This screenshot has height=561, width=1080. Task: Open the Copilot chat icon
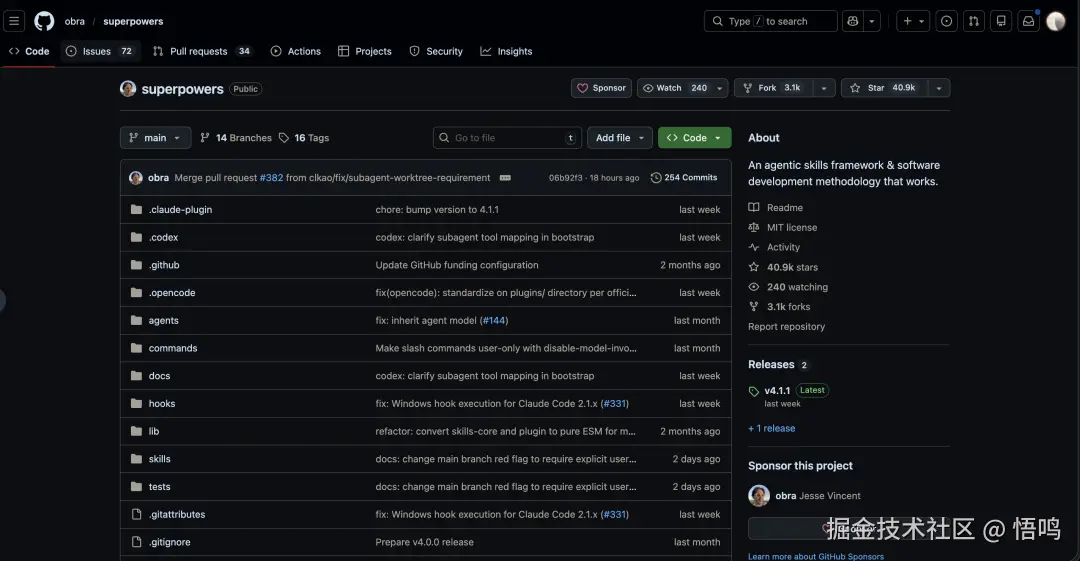pos(852,21)
